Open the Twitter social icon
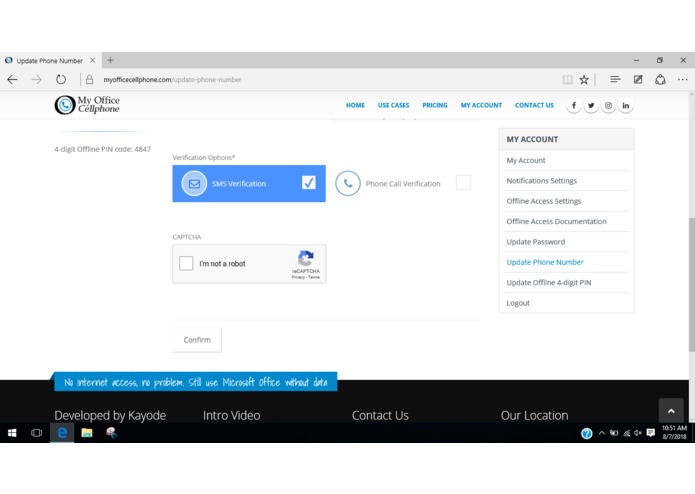 (x=591, y=105)
